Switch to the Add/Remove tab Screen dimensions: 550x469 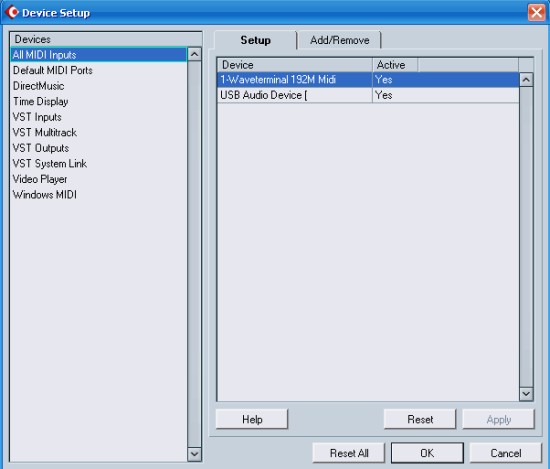click(x=339, y=40)
